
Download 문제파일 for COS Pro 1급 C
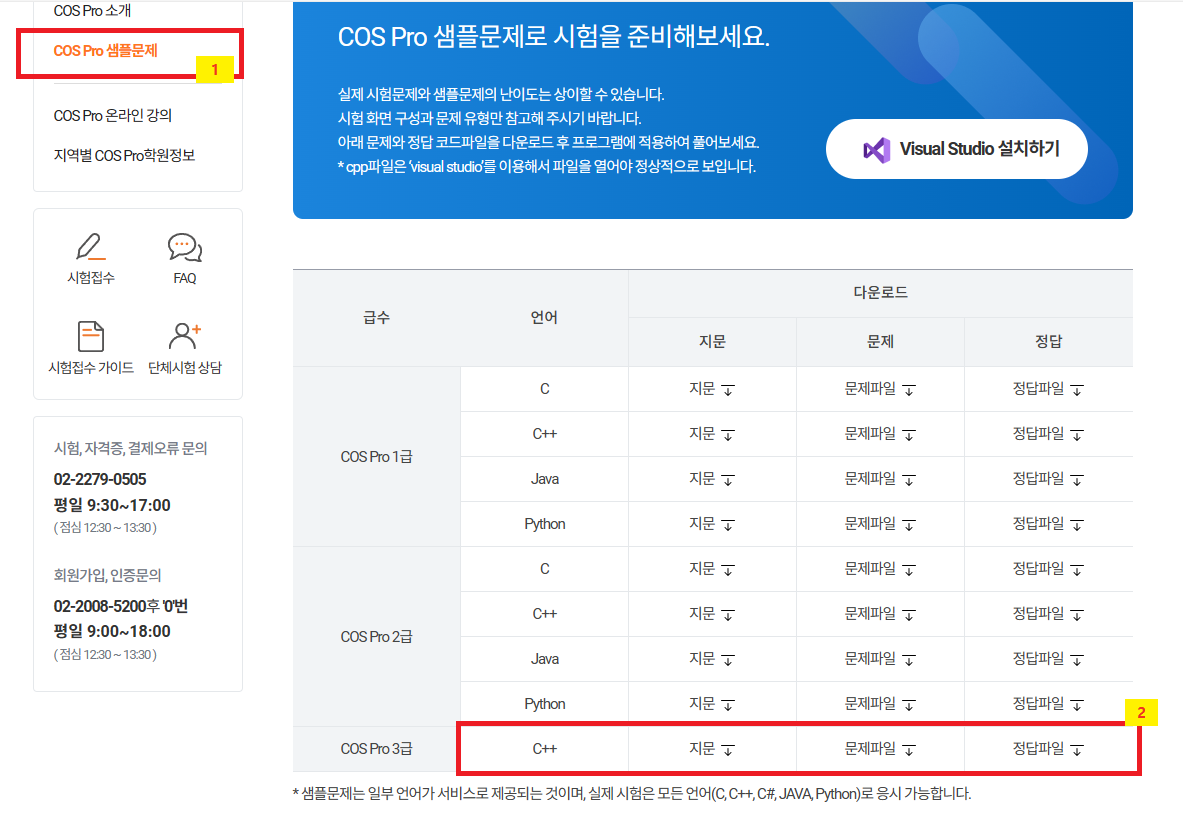[880, 389]
